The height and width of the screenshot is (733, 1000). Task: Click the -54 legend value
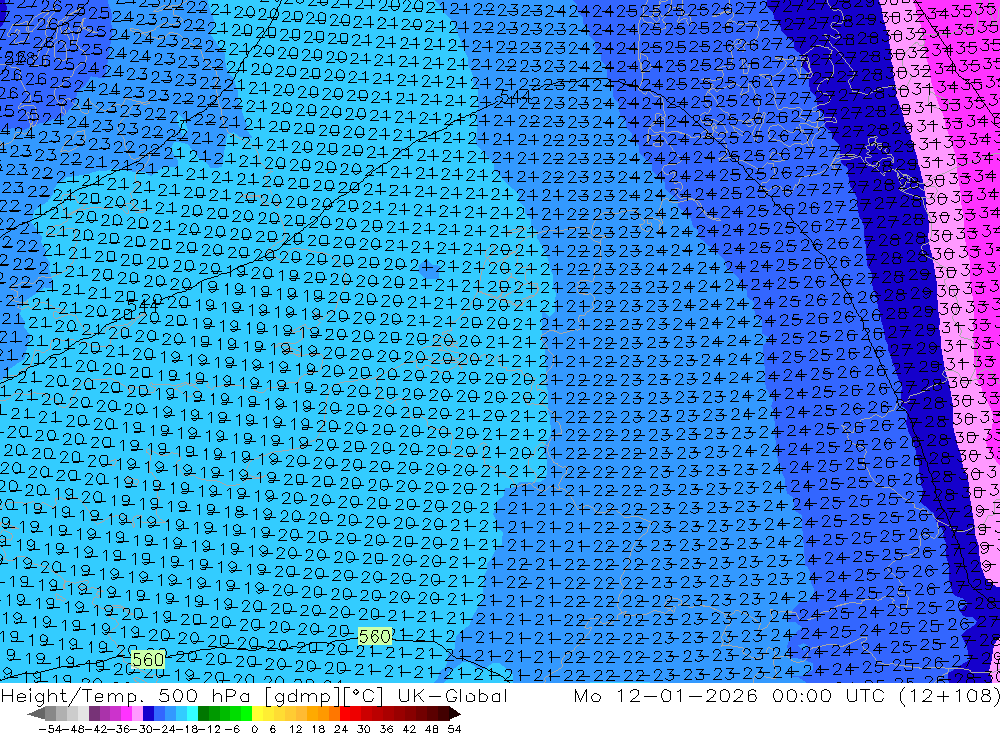pyautogui.click(x=50, y=729)
